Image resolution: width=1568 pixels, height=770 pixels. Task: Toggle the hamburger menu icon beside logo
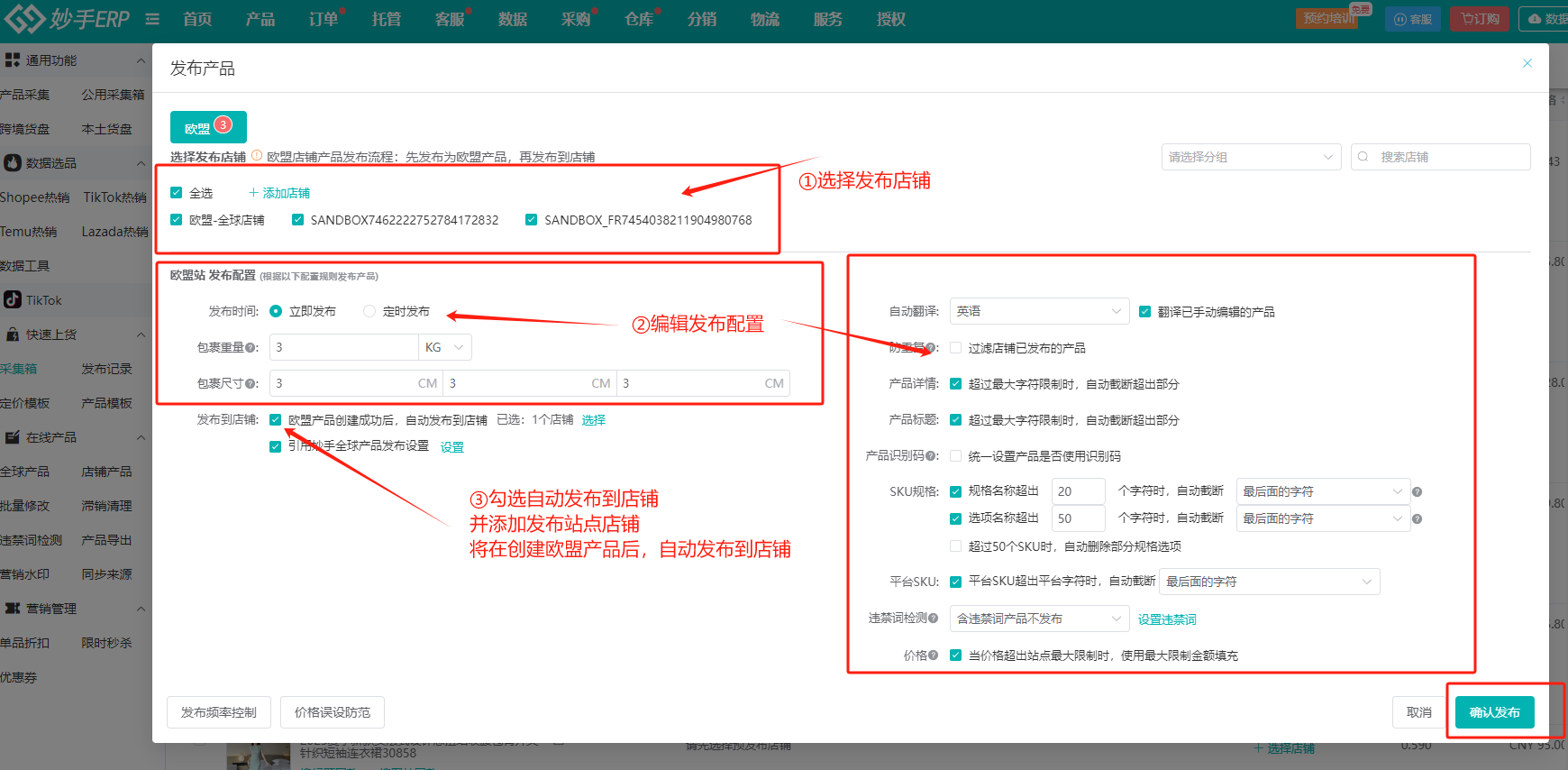(x=152, y=19)
